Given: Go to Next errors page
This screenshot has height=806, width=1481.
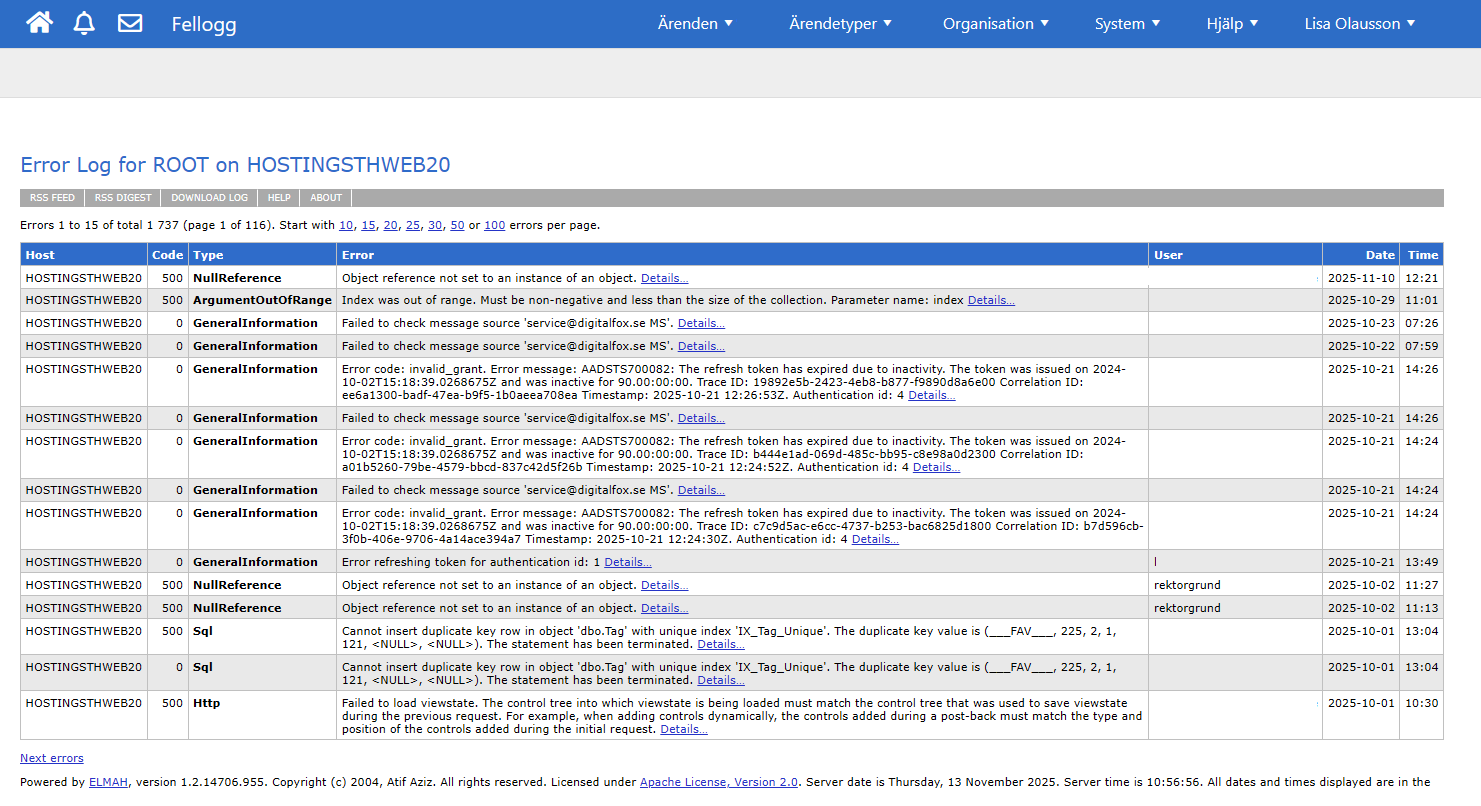Looking at the screenshot, I should coord(52,758).
